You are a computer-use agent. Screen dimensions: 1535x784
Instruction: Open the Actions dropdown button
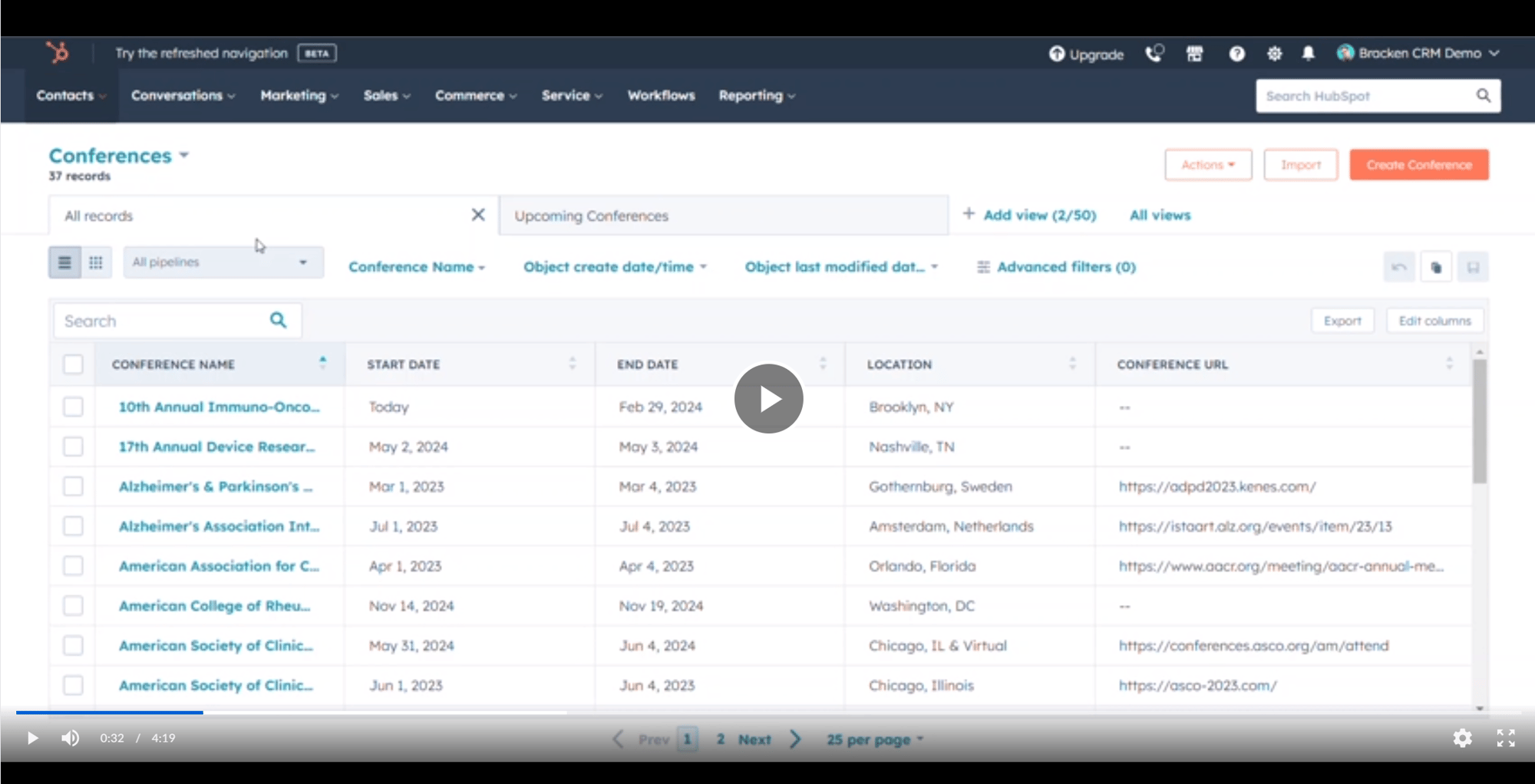pos(1208,165)
